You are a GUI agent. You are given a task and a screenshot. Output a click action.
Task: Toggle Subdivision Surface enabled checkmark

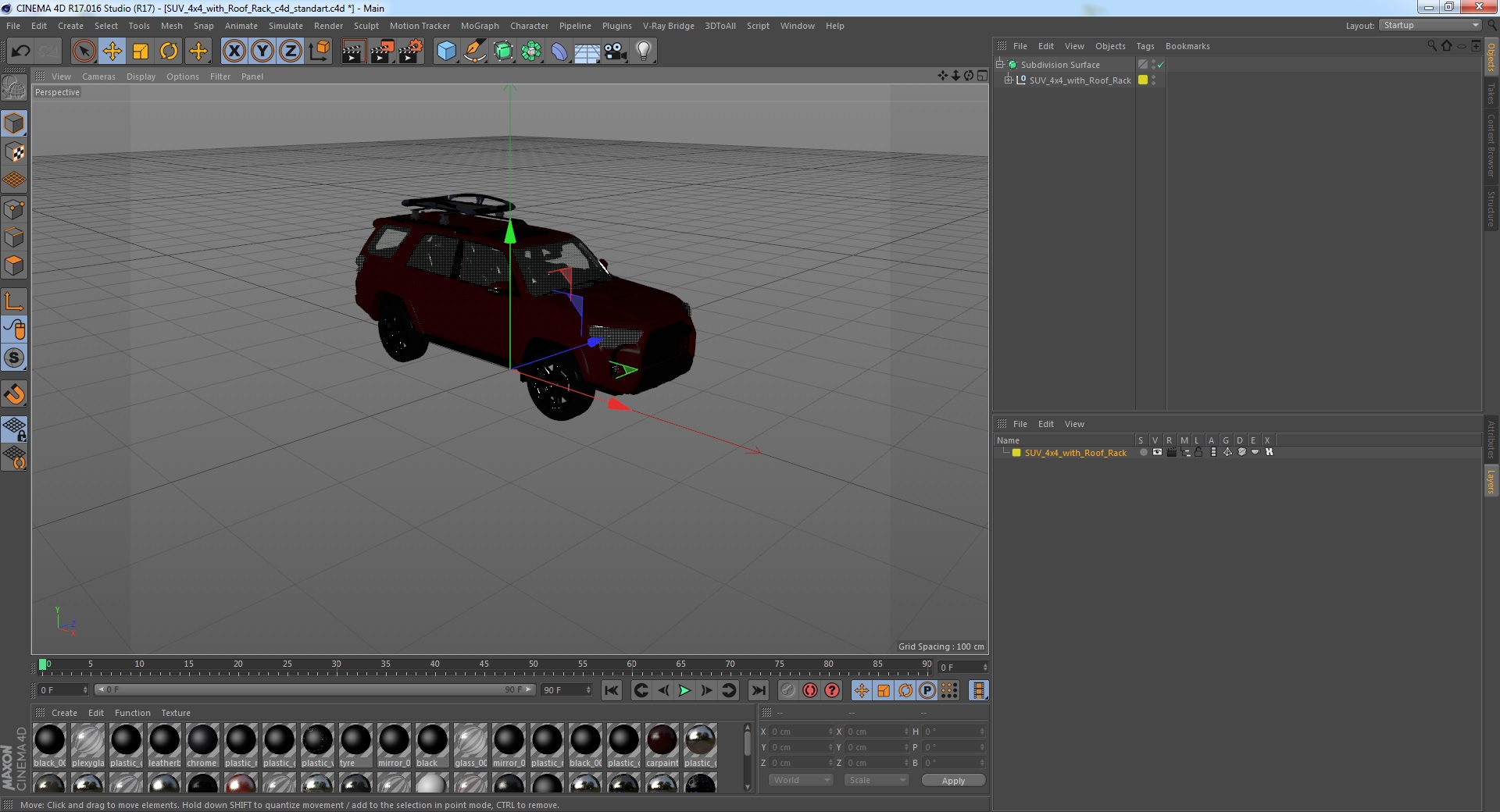click(1161, 65)
